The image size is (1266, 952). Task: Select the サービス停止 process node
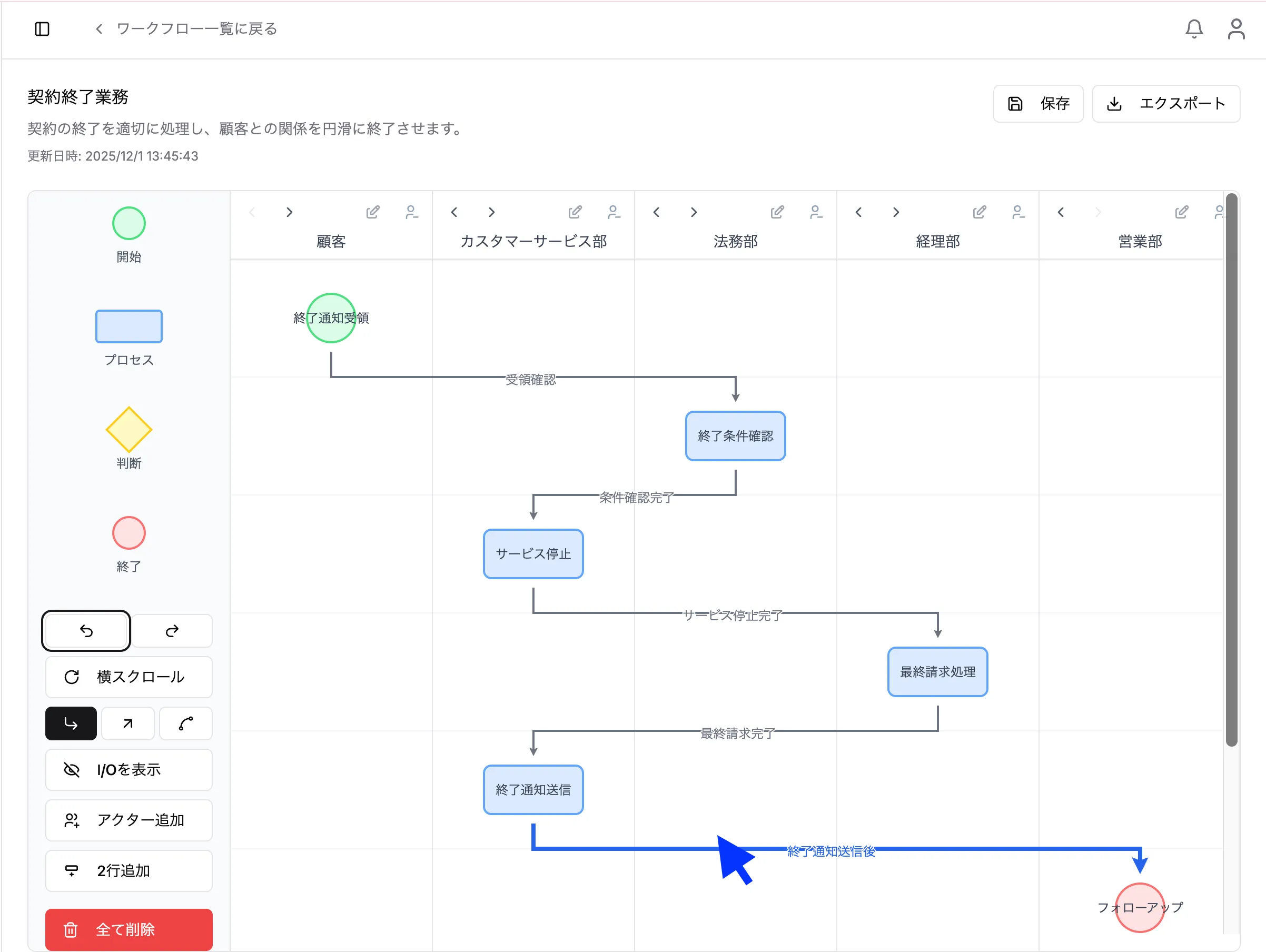pyautogui.click(x=533, y=554)
